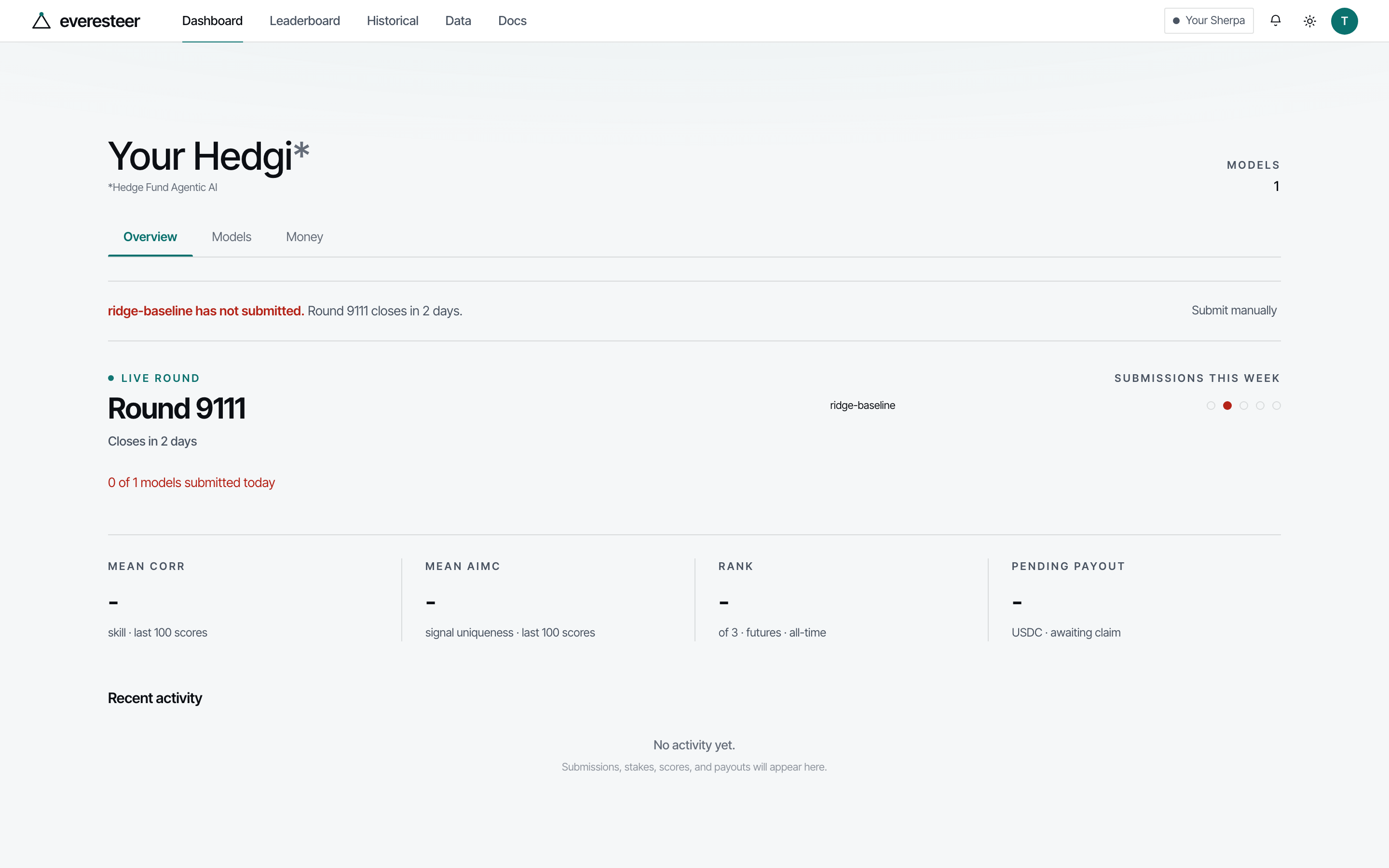Click the RANK stat label
The width and height of the screenshot is (1389, 868).
[x=736, y=566]
